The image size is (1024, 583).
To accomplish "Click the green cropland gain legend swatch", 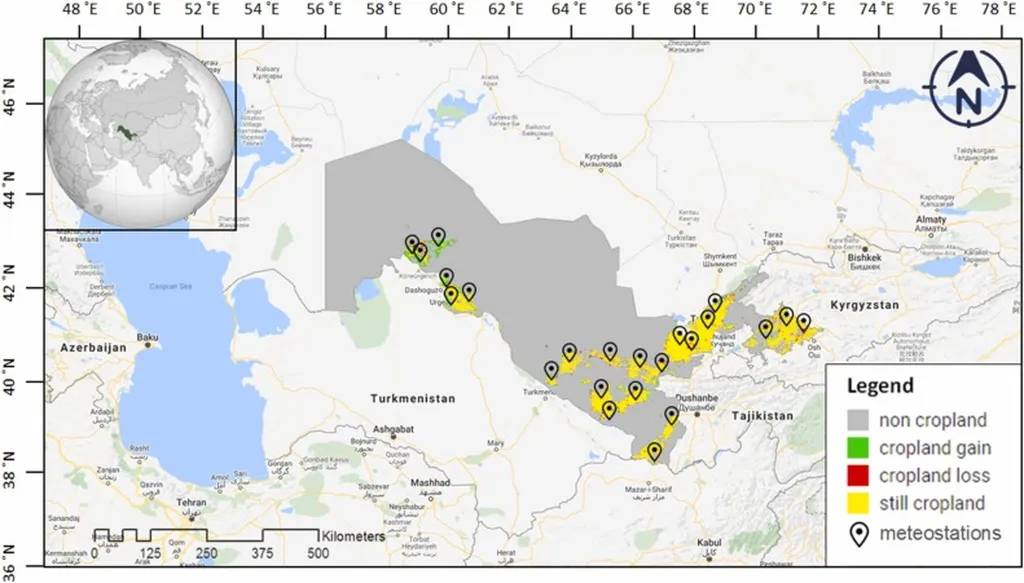I will 857,448.
